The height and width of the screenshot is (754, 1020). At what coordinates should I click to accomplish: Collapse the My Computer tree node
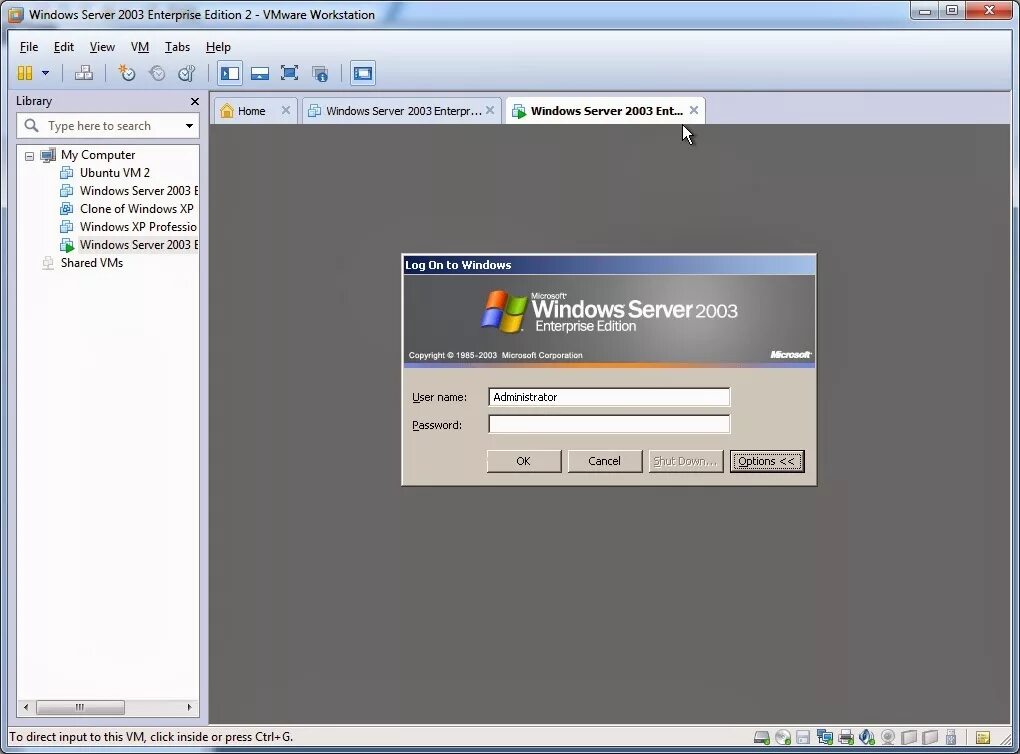tap(29, 156)
